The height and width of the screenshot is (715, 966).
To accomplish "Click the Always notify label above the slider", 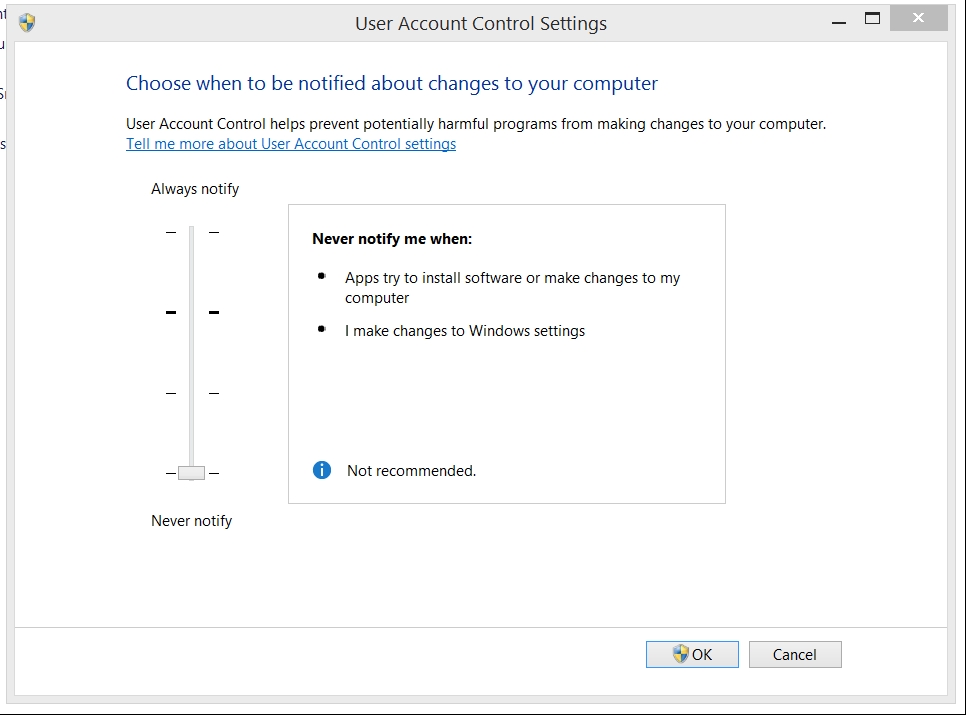I will tap(195, 189).
